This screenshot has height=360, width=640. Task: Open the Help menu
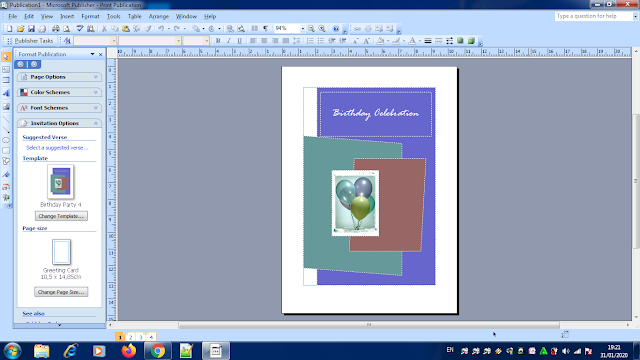210,16
